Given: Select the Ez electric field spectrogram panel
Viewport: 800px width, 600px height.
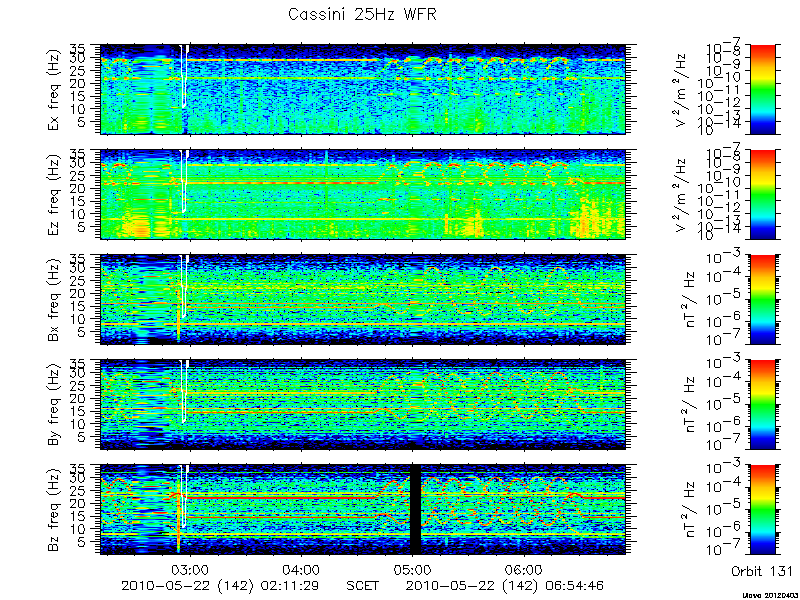Looking at the screenshot, I should (x=363, y=194).
